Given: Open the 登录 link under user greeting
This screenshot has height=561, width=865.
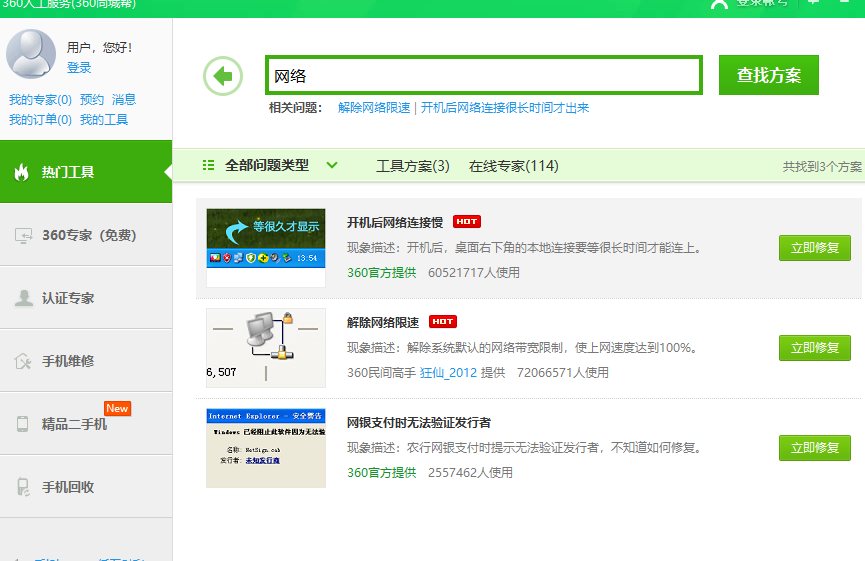Looking at the screenshot, I should pos(79,68).
